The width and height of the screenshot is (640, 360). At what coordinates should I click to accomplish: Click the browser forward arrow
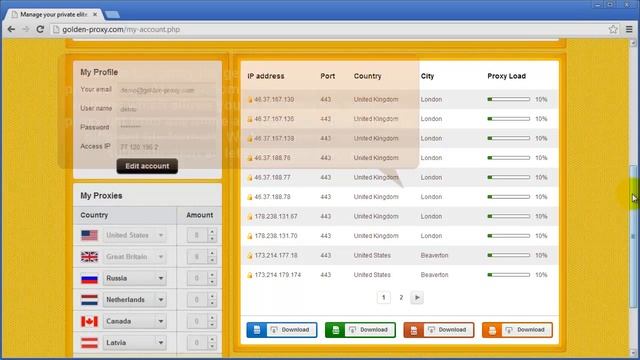[x=26, y=29]
